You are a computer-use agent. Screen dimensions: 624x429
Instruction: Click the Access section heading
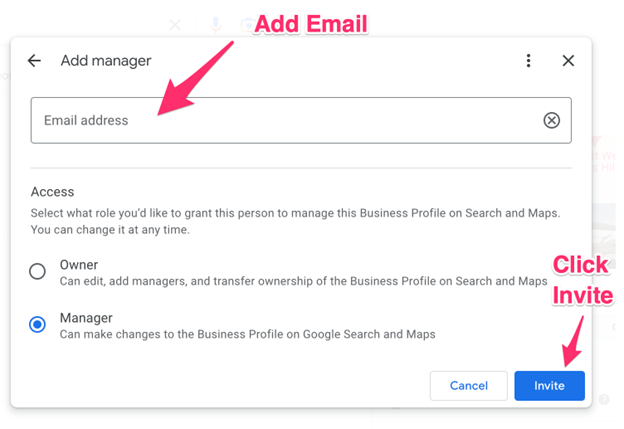point(53,192)
